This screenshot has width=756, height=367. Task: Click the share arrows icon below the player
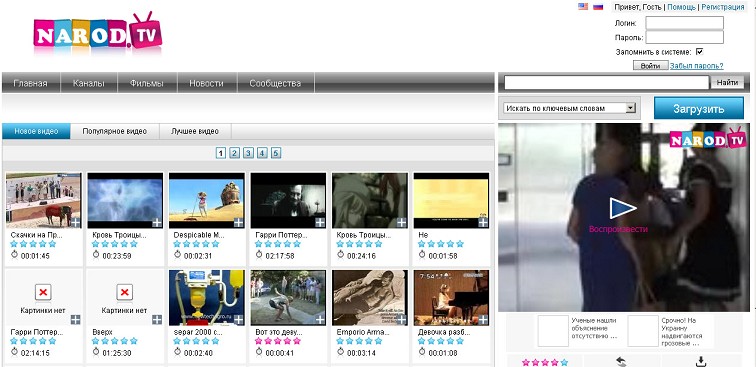(x=622, y=362)
